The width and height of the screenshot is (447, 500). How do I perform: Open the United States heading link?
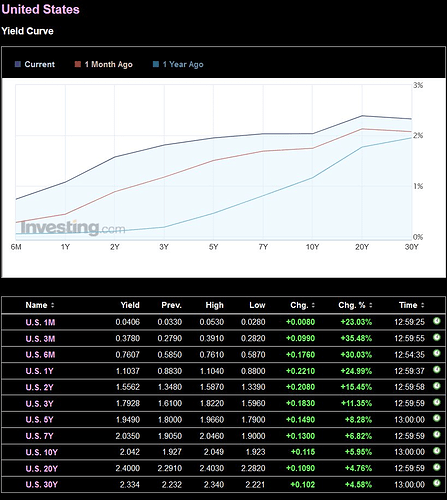tap(40, 9)
